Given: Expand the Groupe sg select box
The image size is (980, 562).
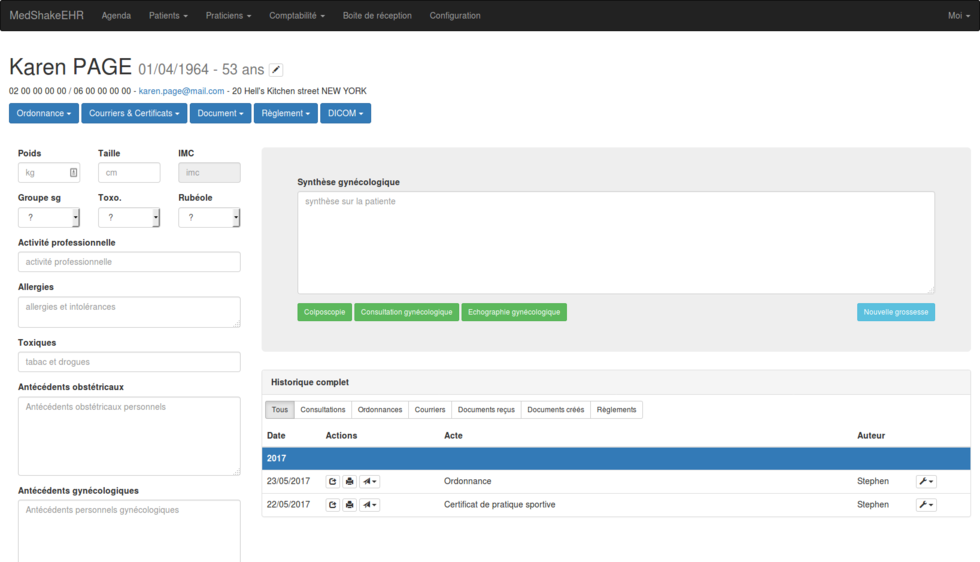Looking at the screenshot, I should pyautogui.click(x=48, y=218).
